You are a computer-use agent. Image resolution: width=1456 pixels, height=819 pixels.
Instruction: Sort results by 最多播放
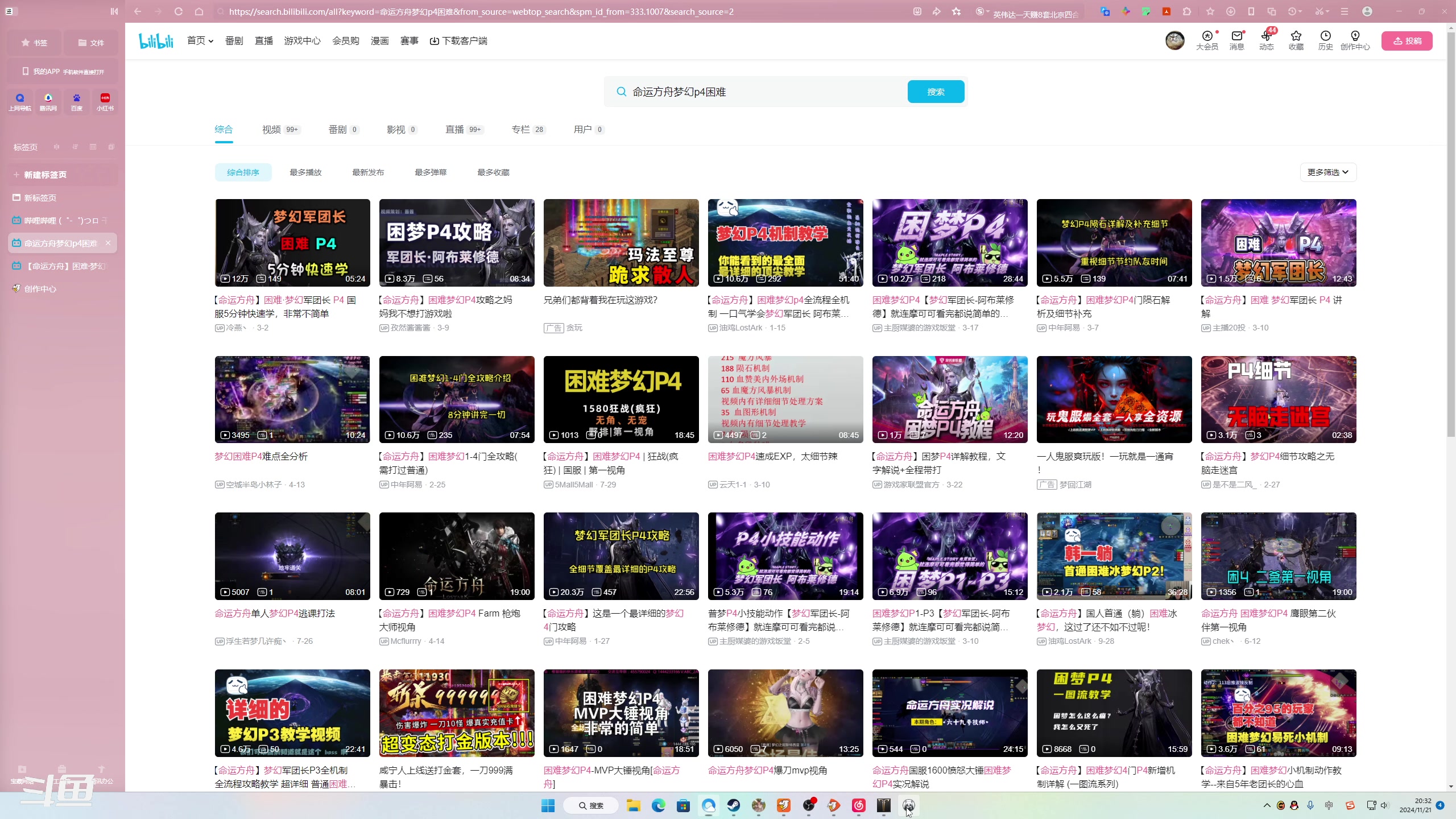(305, 172)
